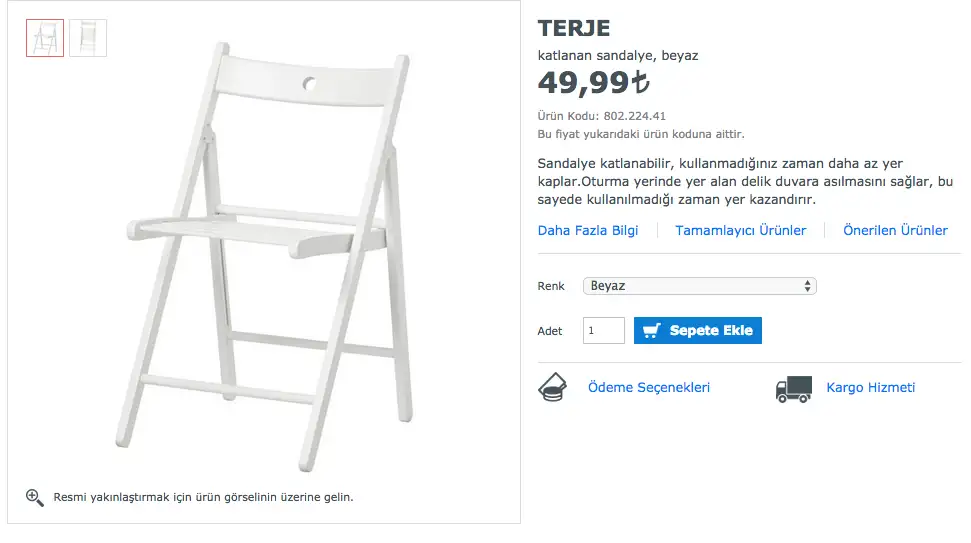View the Önerilen Ürünler tab
Screen dimensions: 971x543
tap(895, 231)
